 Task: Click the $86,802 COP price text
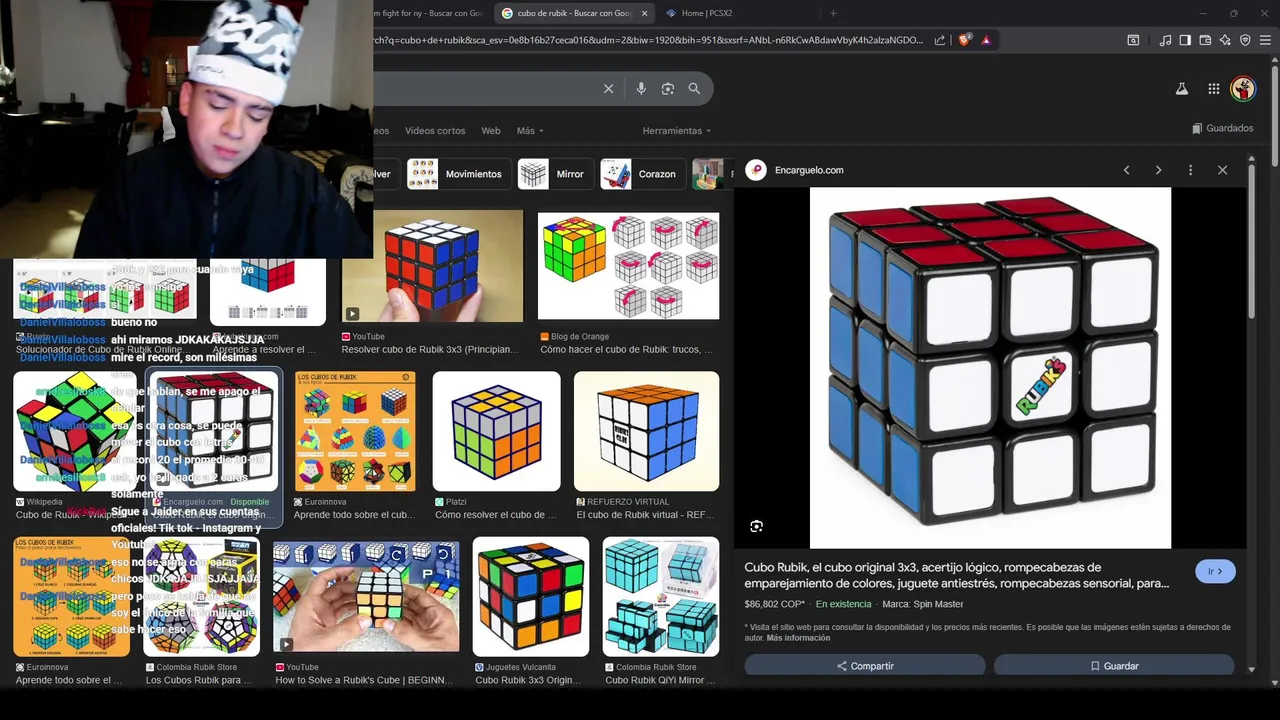tap(774, 604)
